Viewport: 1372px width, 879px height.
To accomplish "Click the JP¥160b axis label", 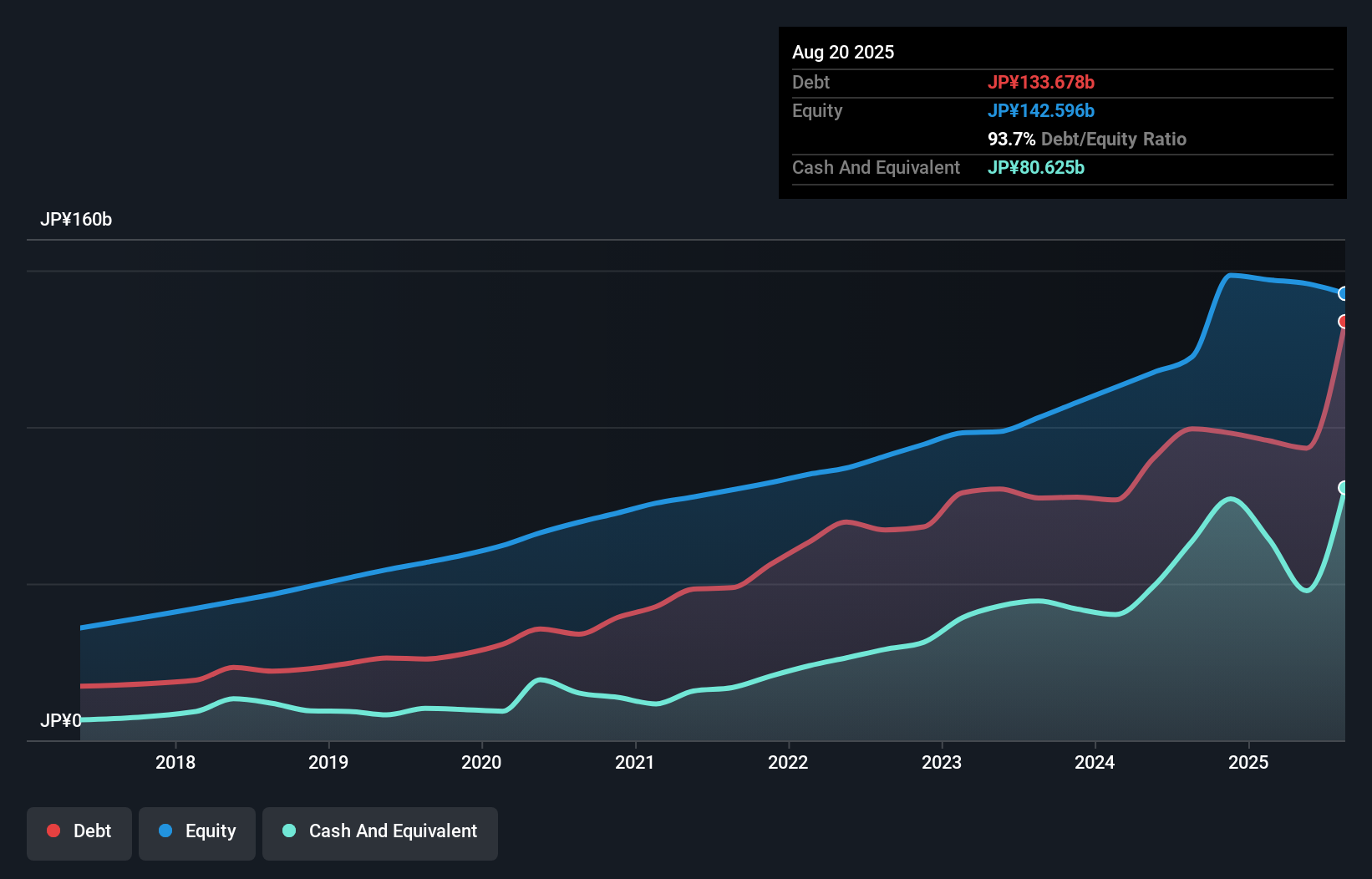I will click(x=78, y=220).
